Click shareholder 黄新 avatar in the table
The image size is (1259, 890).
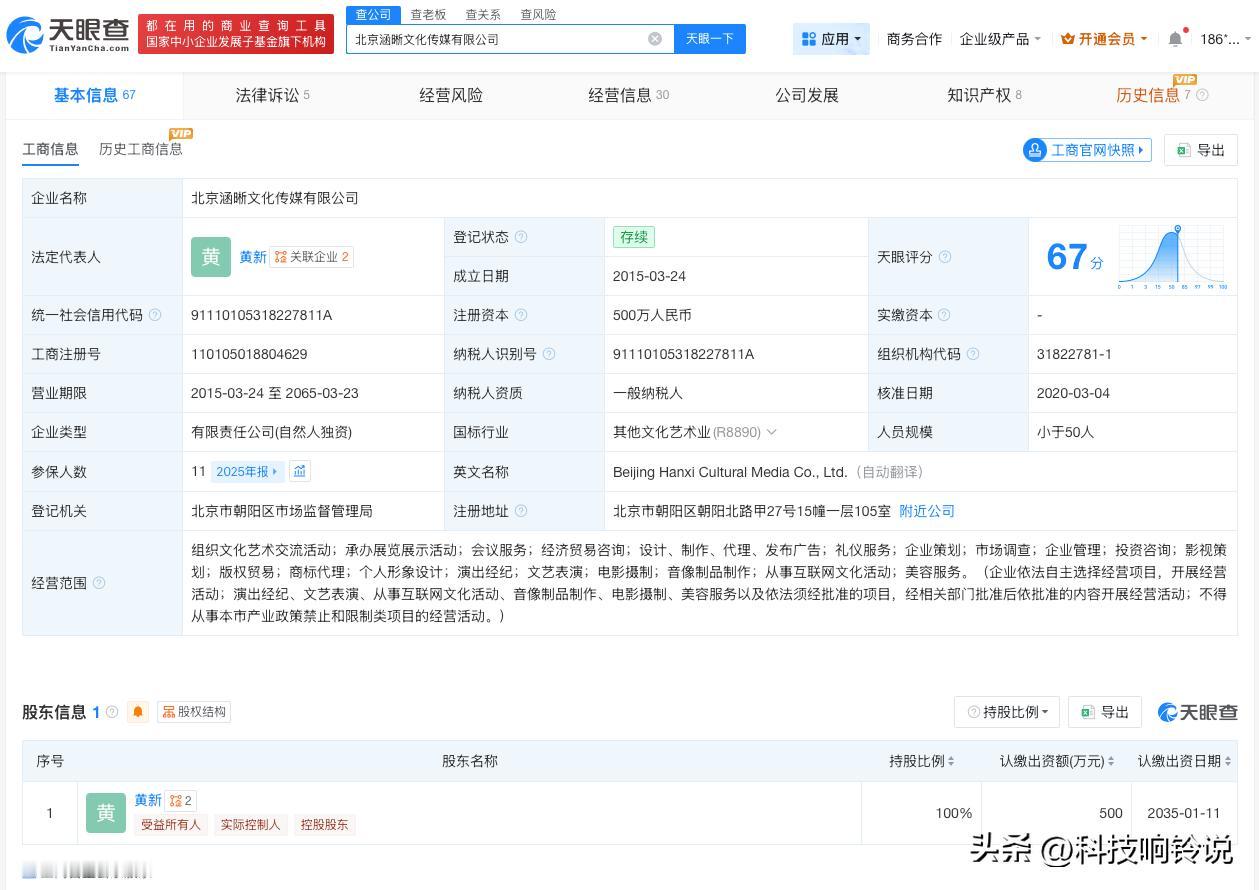(106, 813)
